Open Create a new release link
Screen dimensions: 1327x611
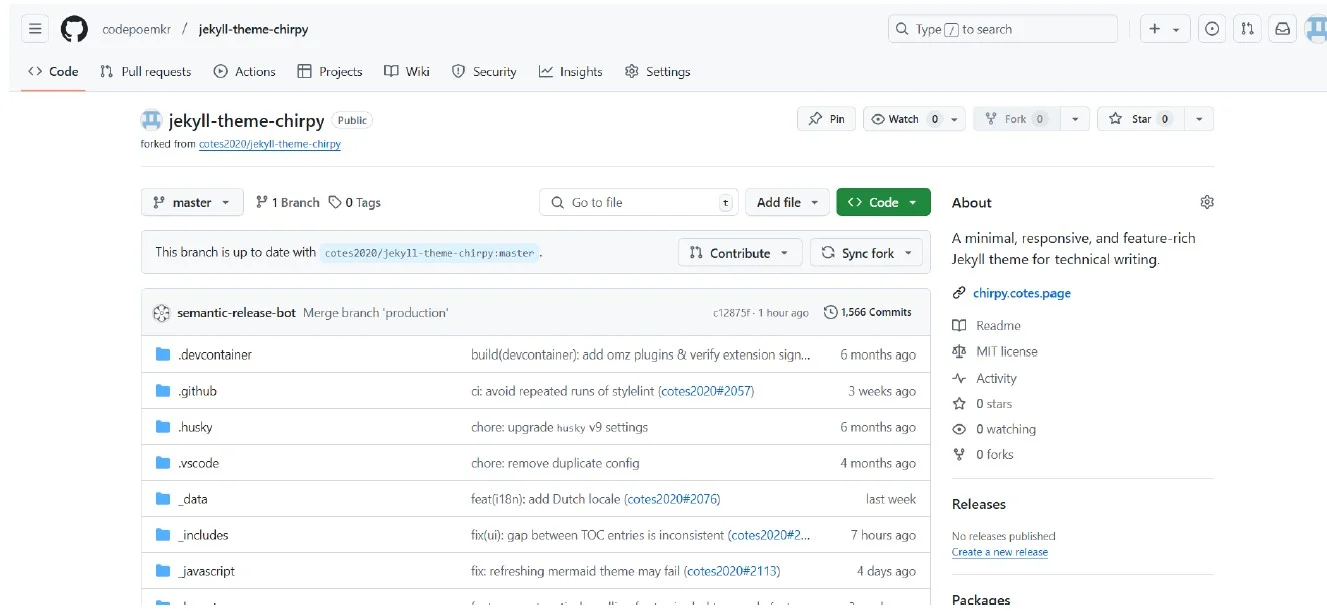[x=999, y=551]
